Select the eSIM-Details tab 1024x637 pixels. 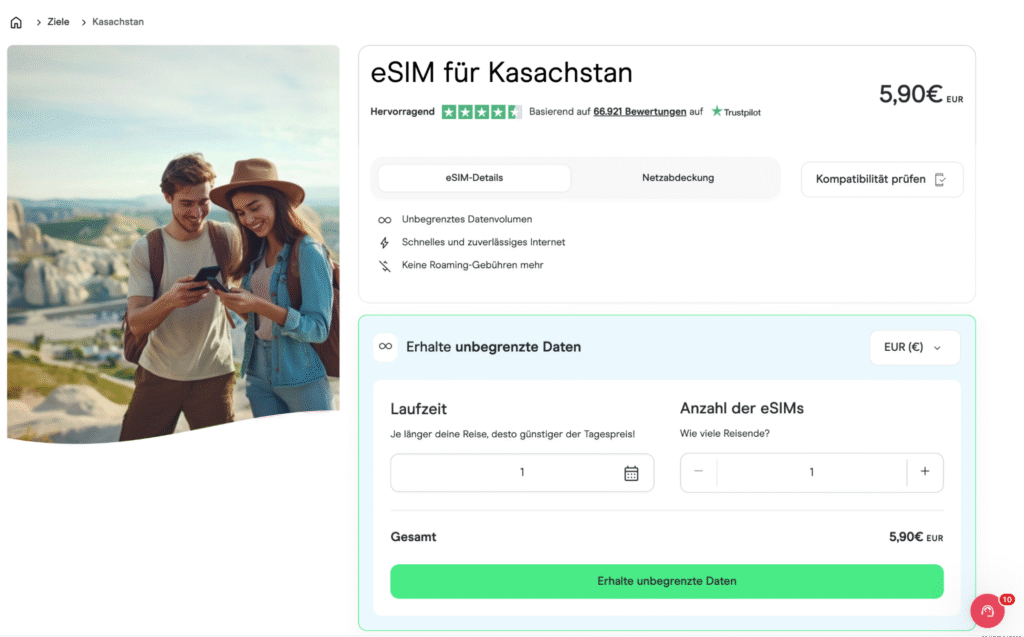coord(473,177)
